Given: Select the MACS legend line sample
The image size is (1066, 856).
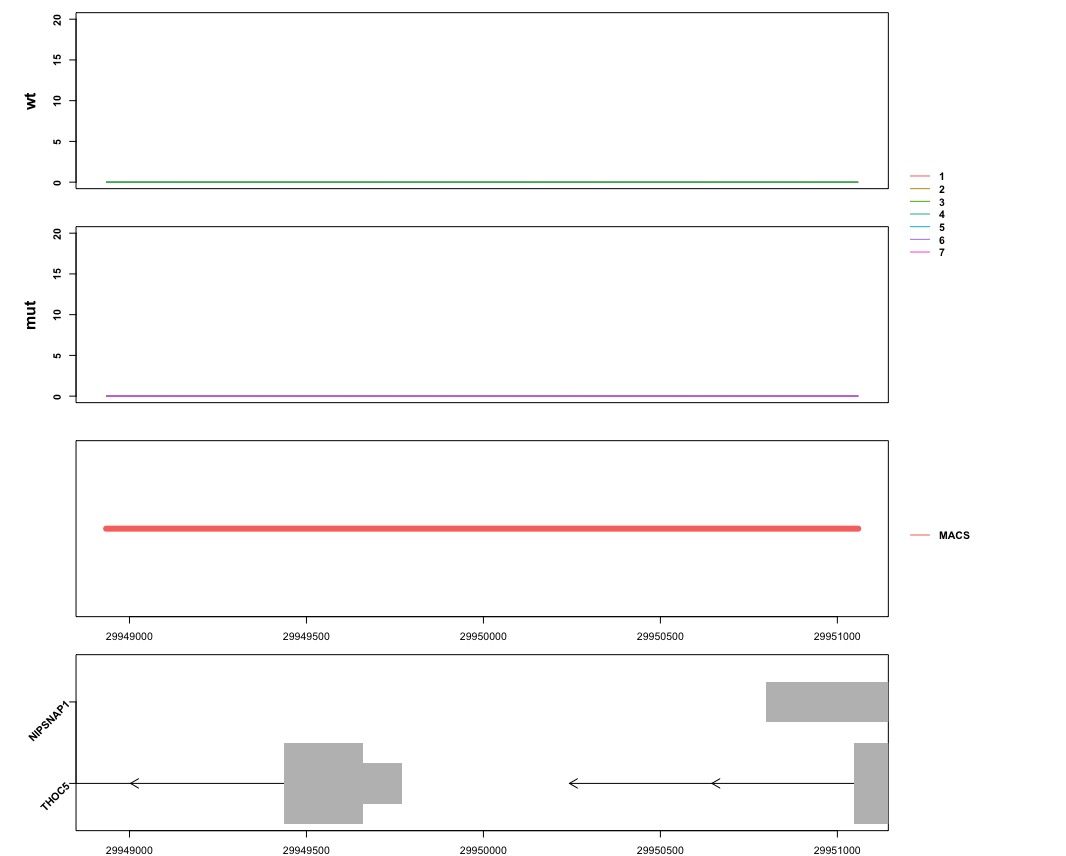Looking at the screenshot, I should tap(922, 535).
